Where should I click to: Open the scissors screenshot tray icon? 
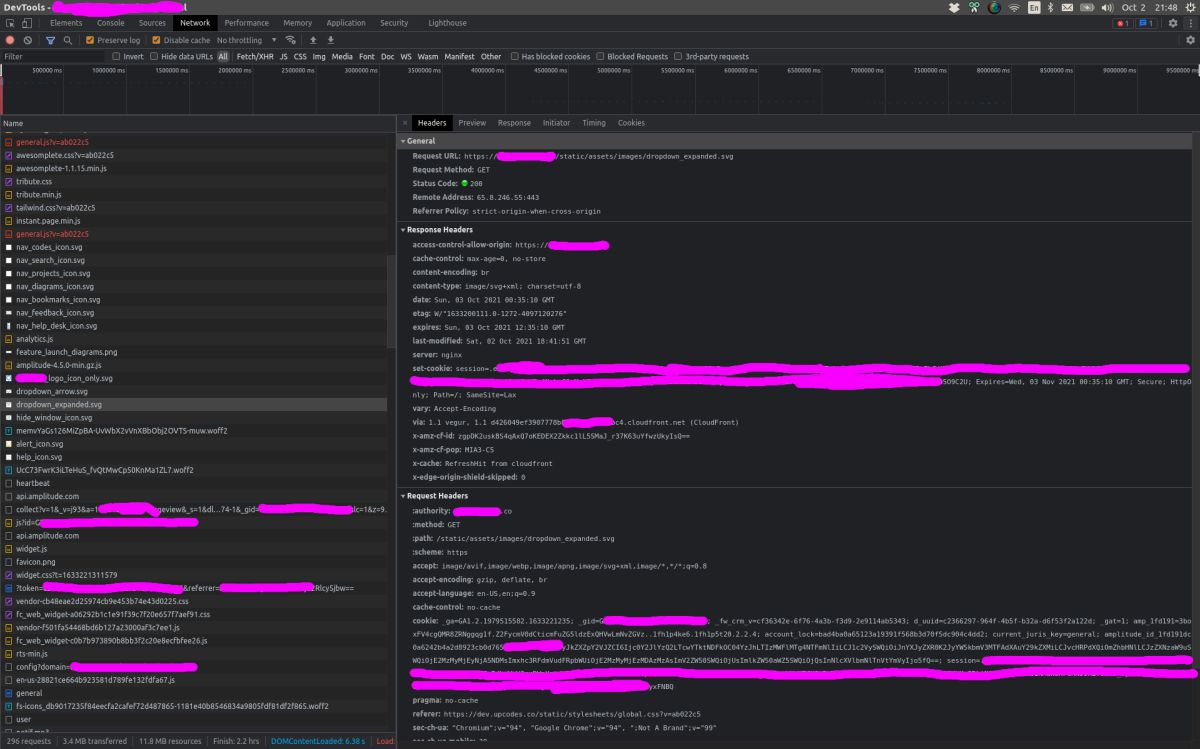975,7
